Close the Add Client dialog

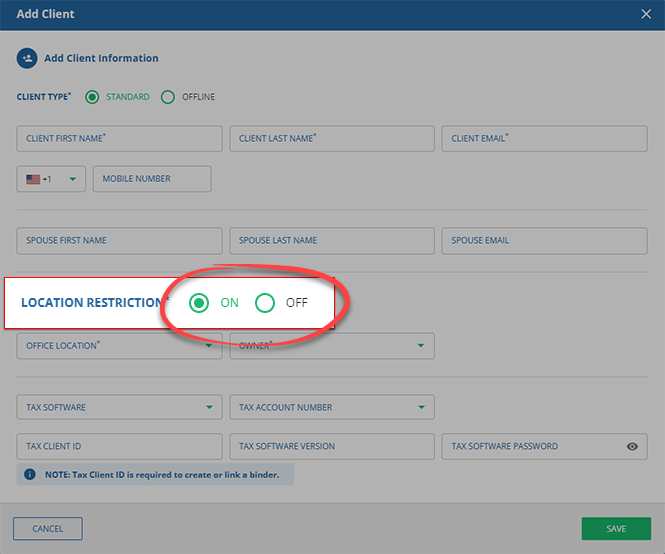coord(645,14)
